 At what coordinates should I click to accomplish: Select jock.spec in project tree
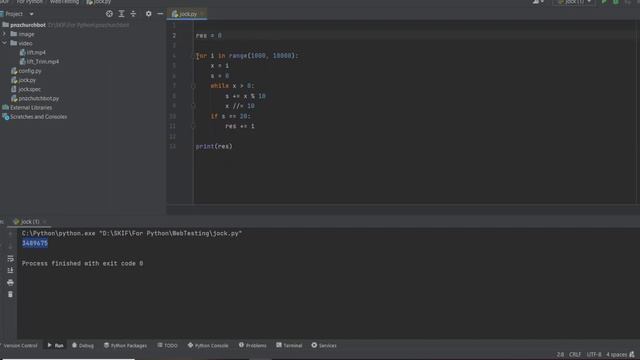(x=26, y=89)
